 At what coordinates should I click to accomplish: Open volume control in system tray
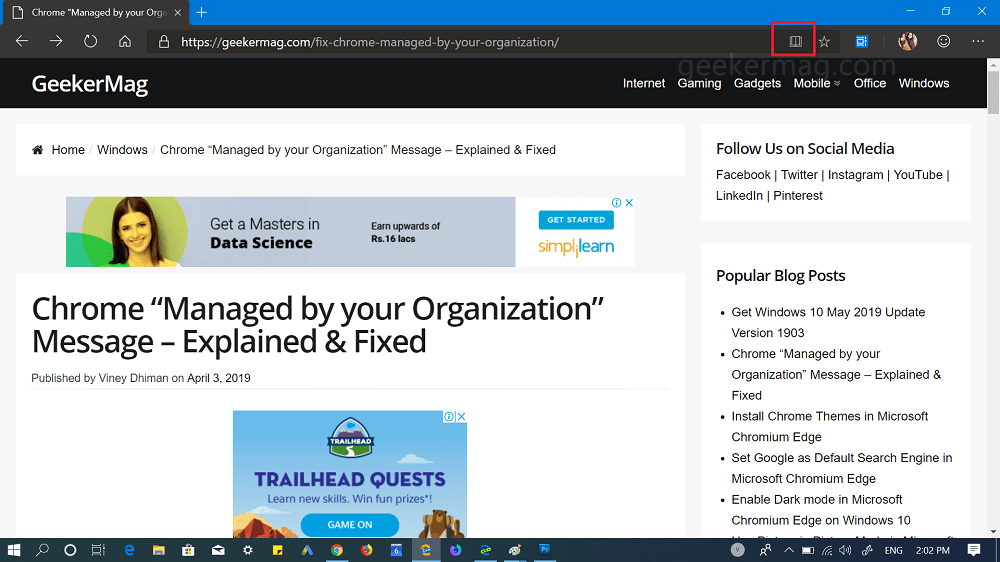pyautogui.click(x=846, y=550)
